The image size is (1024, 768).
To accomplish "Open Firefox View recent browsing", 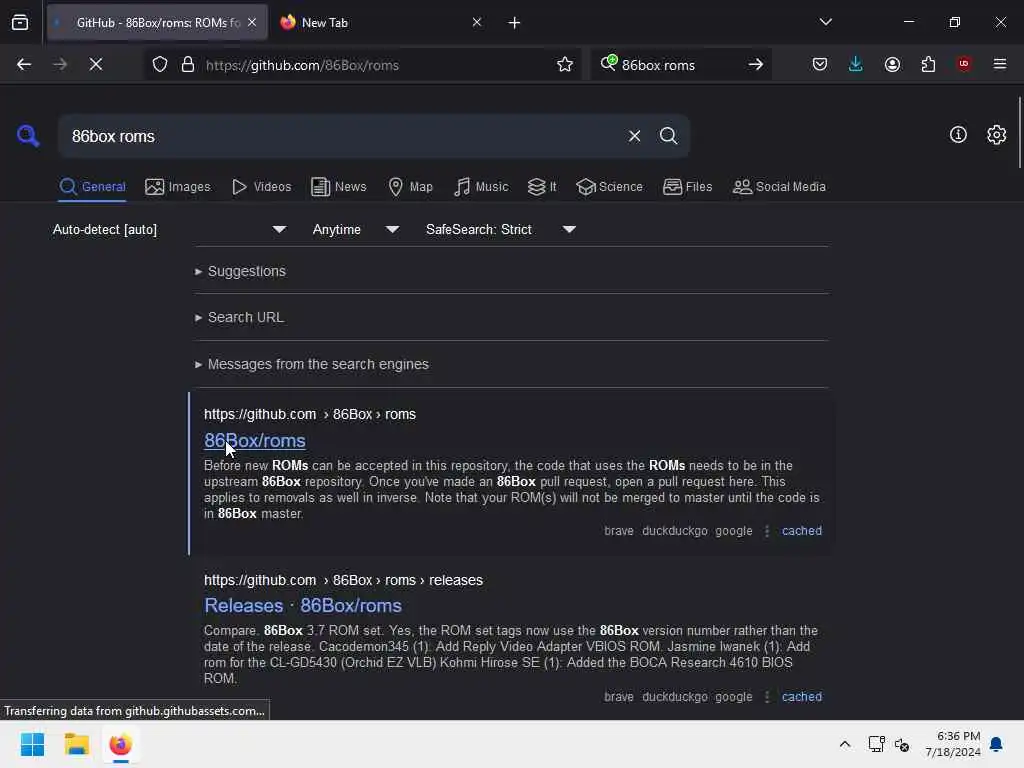I will (20, 23).
